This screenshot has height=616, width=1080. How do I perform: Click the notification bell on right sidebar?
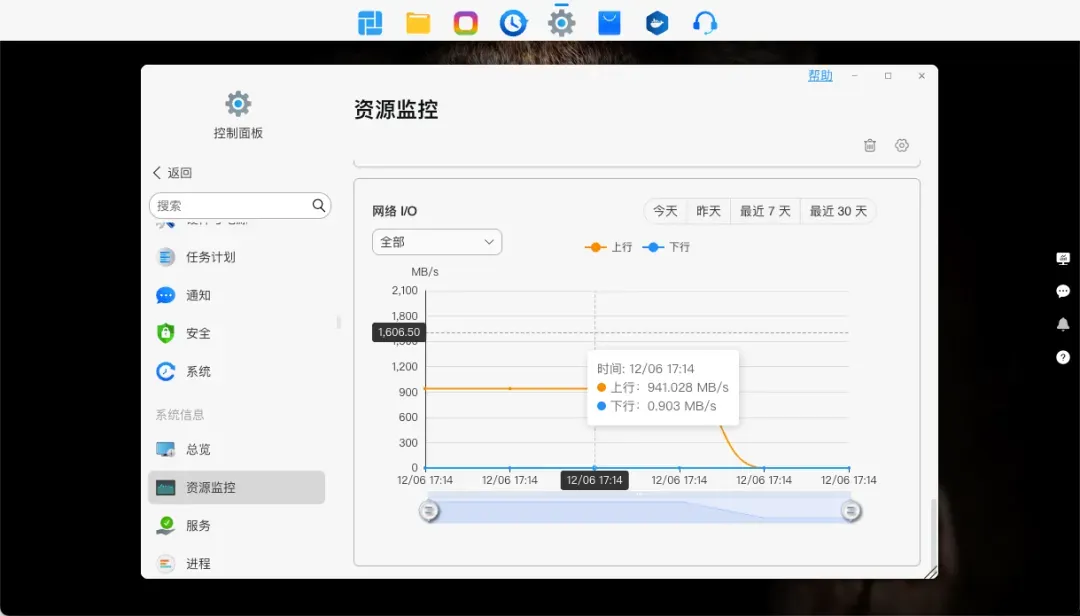coord(1063,324)
